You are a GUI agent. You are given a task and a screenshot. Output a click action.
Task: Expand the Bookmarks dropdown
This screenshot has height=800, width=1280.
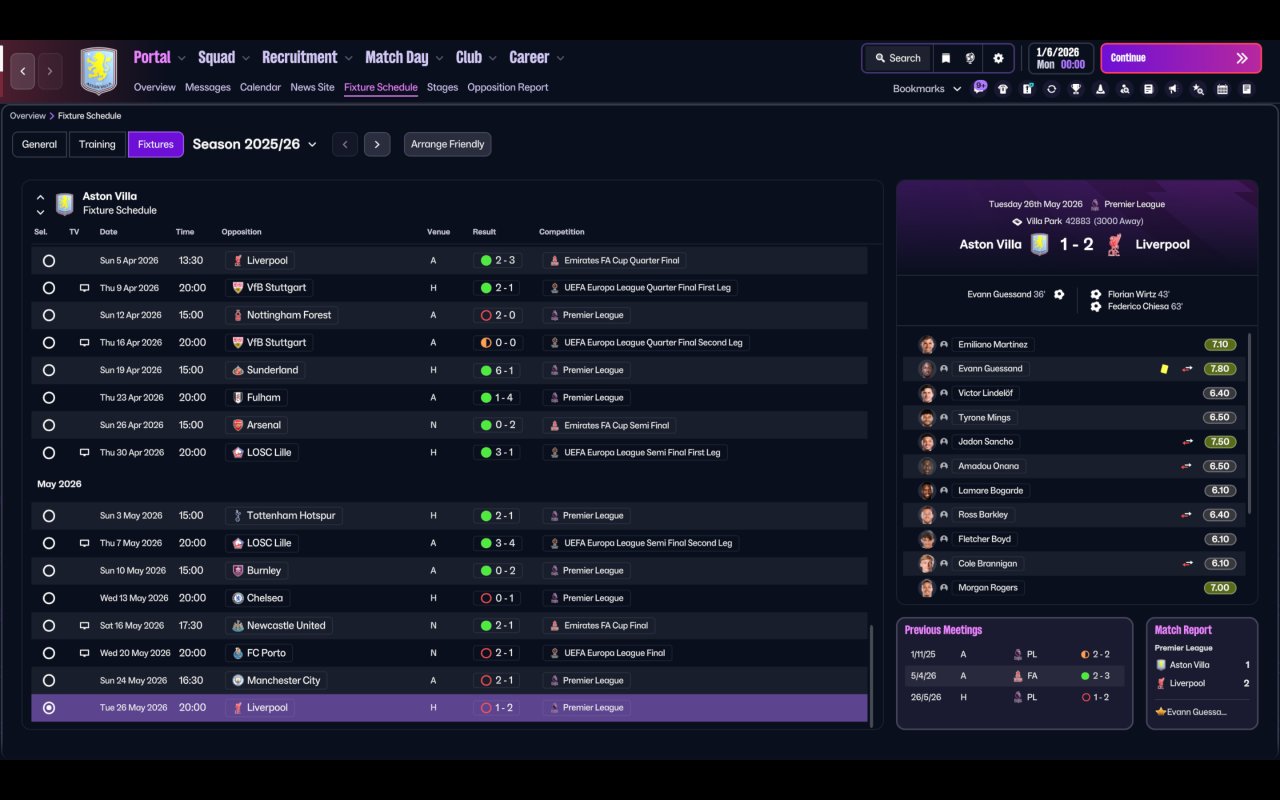coord(927,89)
